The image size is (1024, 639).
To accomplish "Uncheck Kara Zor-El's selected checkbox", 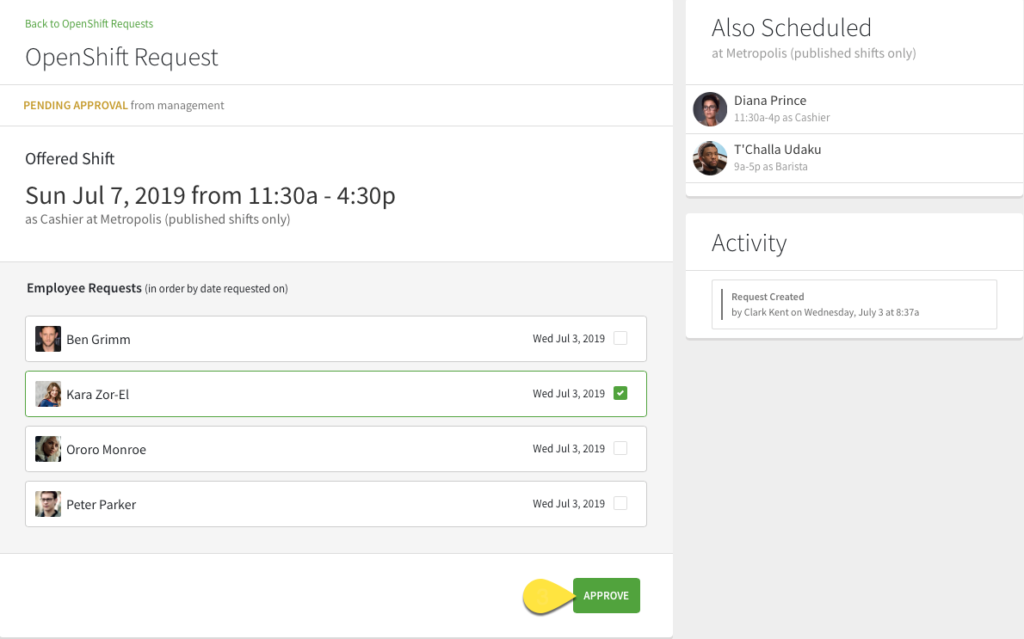I will [x=620, y=393].
